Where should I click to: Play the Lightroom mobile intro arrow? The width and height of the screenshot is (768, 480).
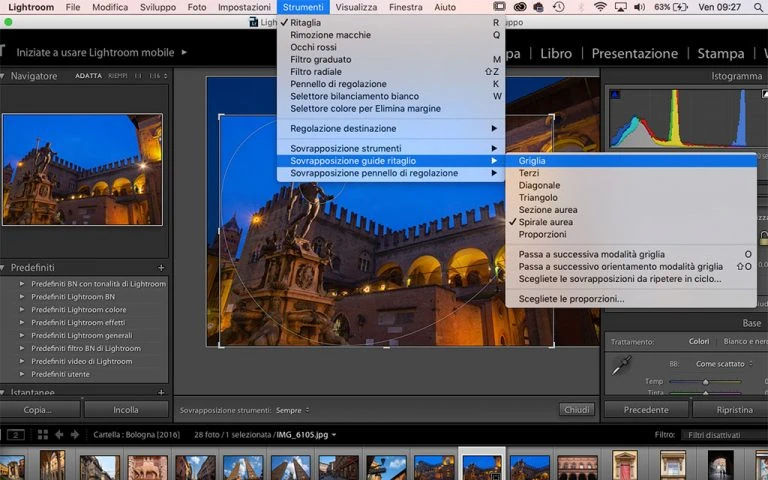184,52
